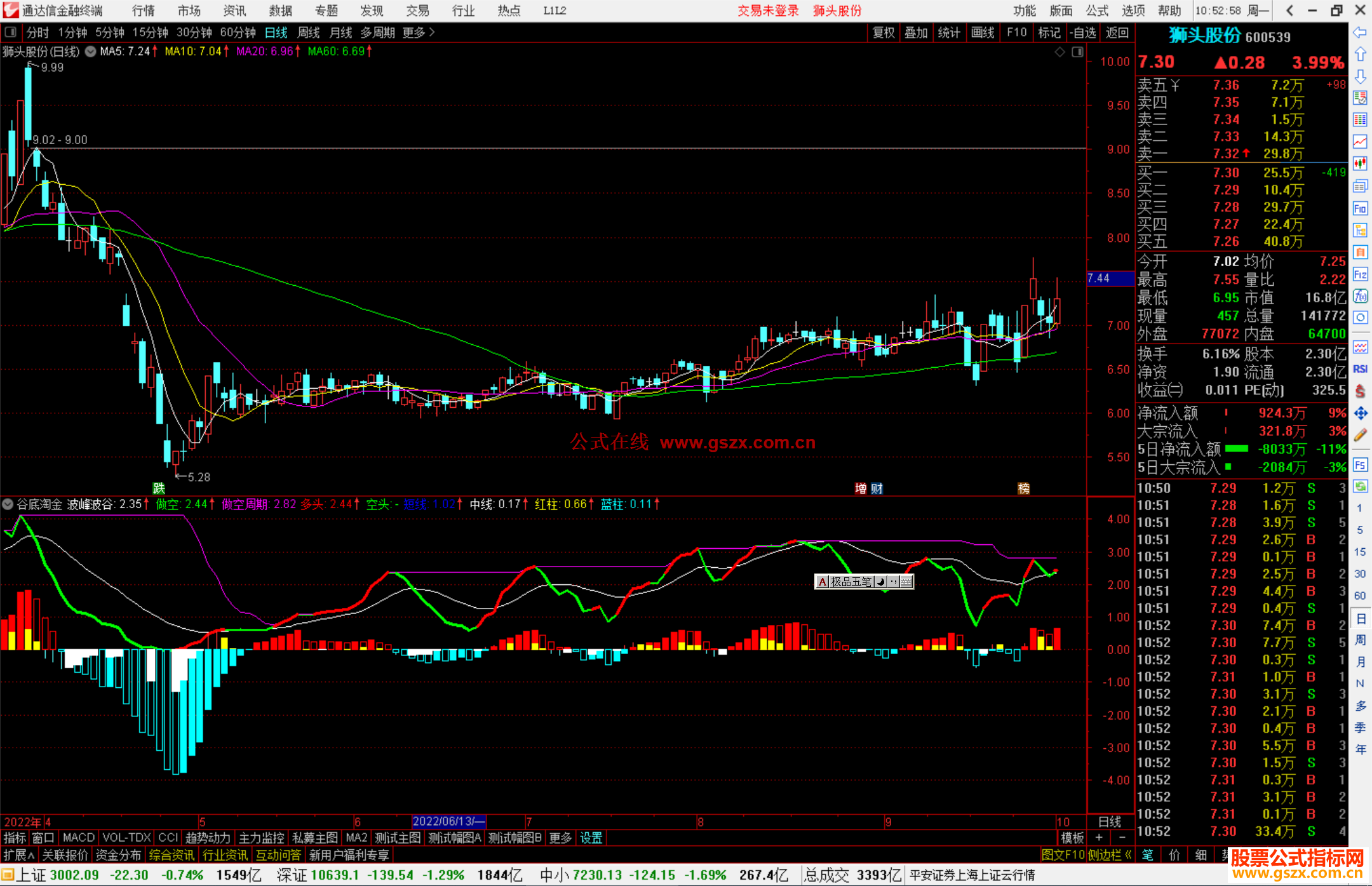Switch to the 60-minute period in the sidebar
The image size is (1372, 886).
coord(1359,596)
